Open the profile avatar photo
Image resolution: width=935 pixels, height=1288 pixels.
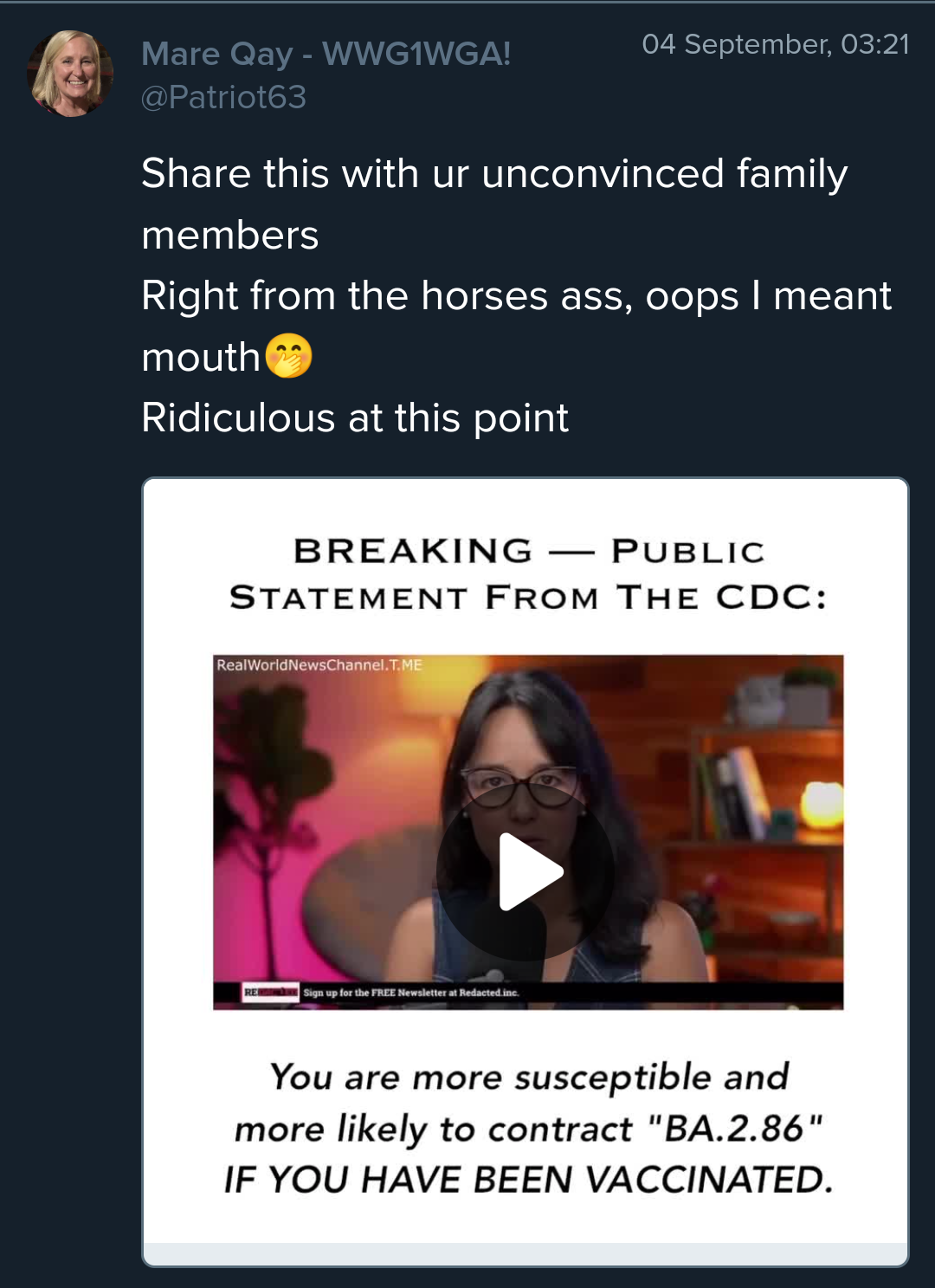[x=70, y=74]
